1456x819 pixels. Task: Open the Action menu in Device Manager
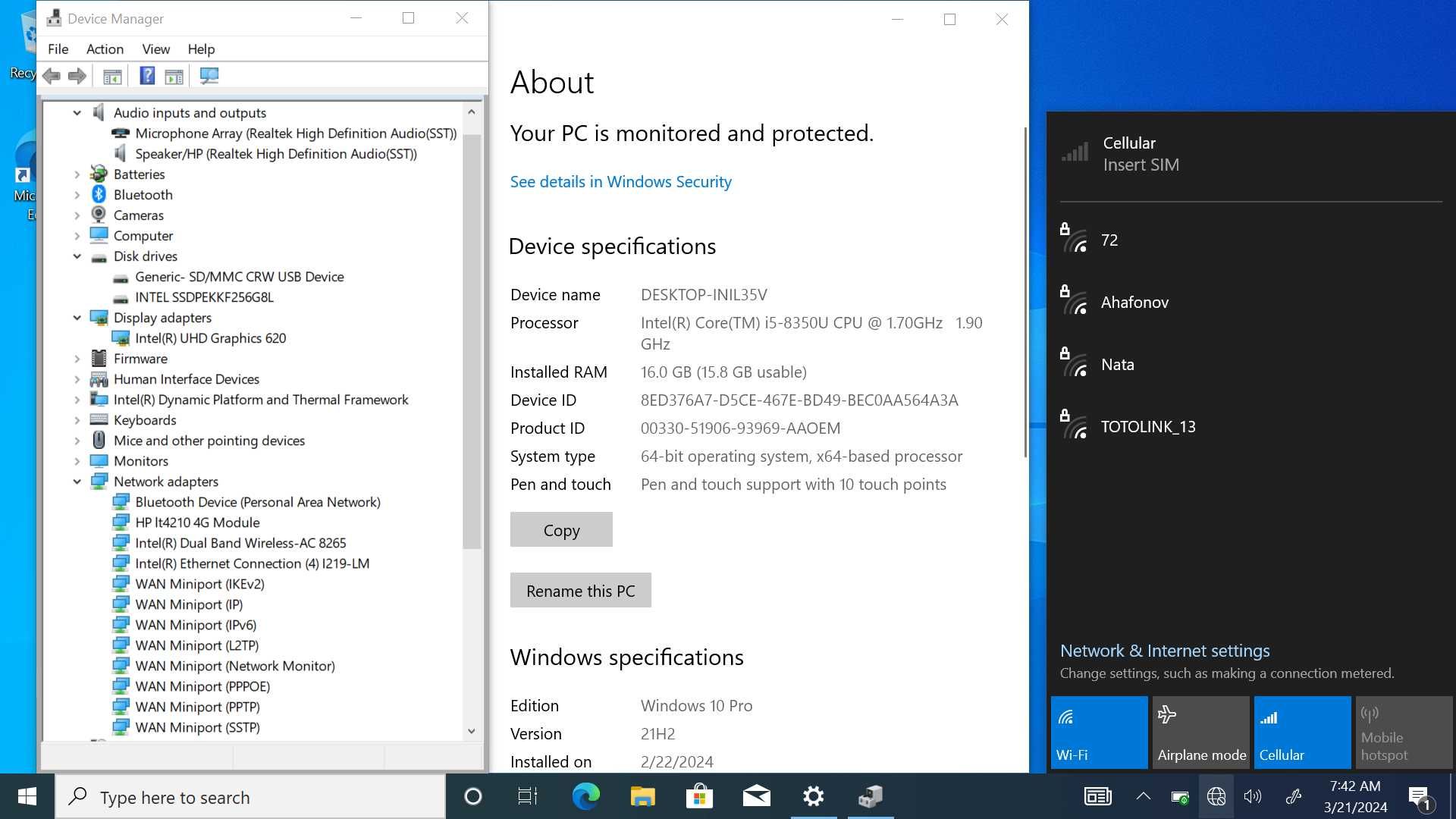105,48
